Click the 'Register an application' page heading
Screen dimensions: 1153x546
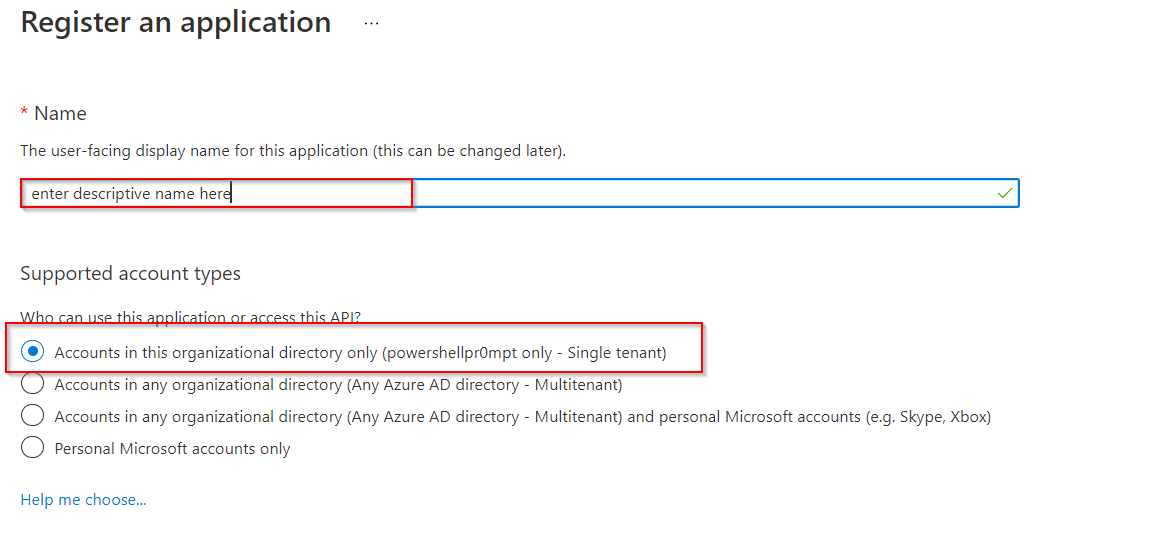click(176, 23)
